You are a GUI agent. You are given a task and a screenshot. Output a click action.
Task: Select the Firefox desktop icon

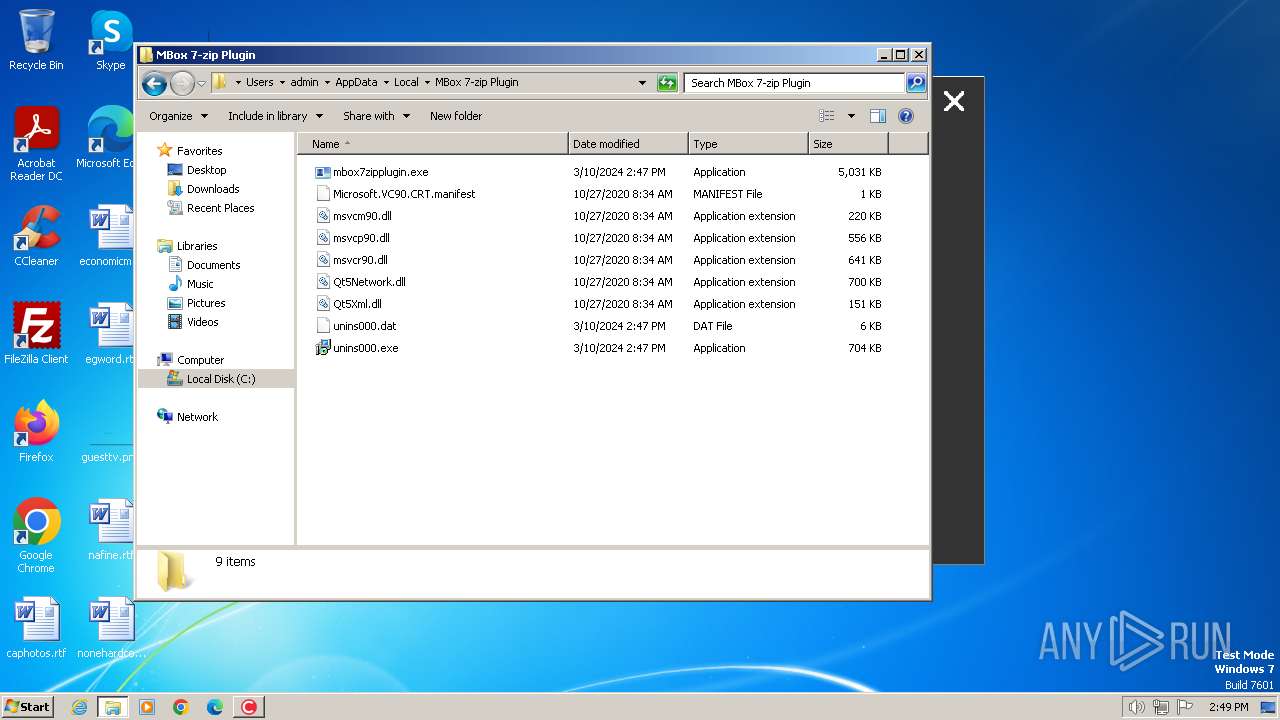(x=36, y=432)
